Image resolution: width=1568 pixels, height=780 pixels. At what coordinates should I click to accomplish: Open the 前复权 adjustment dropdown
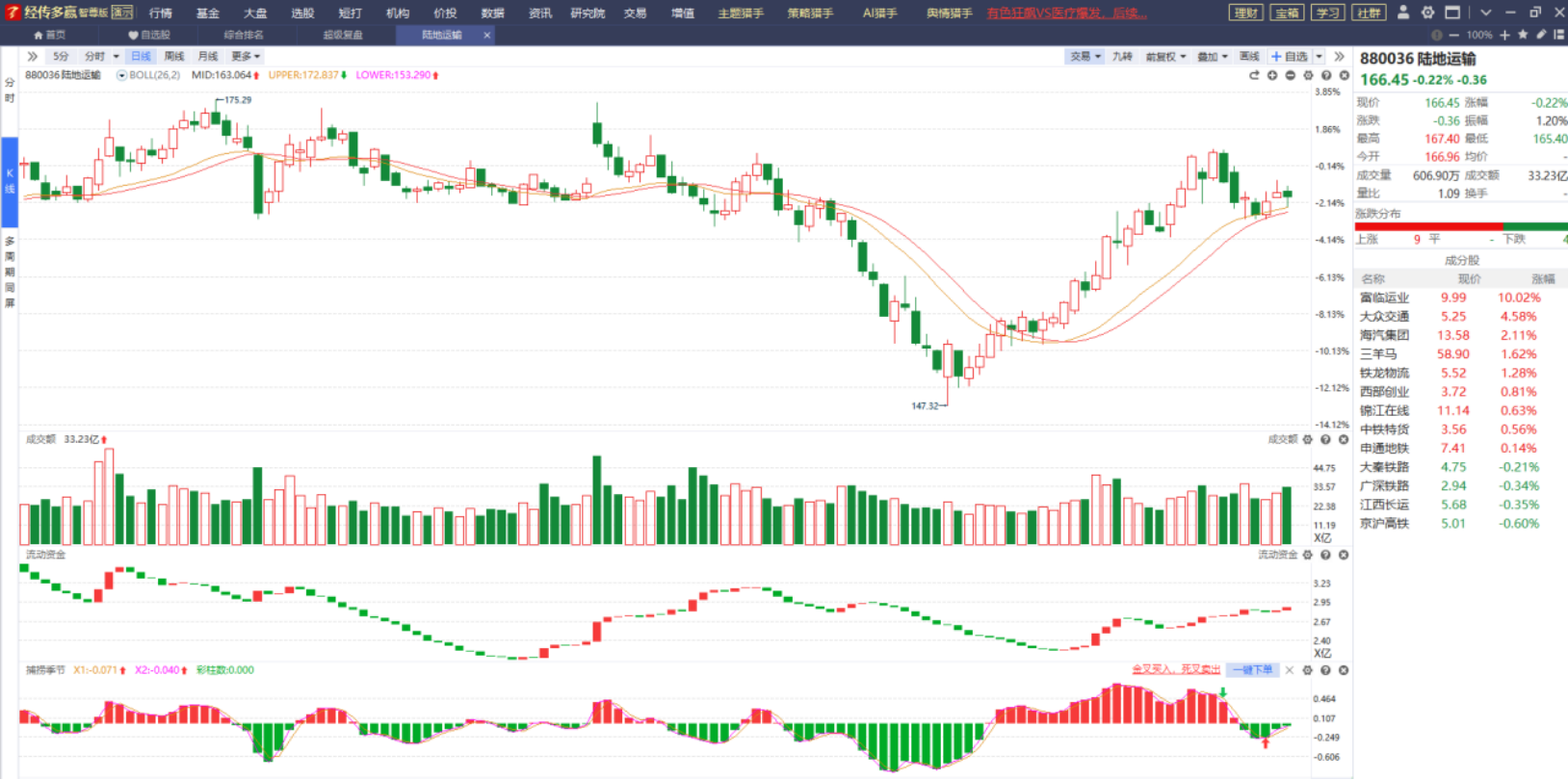pyautogui.click(x=1165, y=57)
